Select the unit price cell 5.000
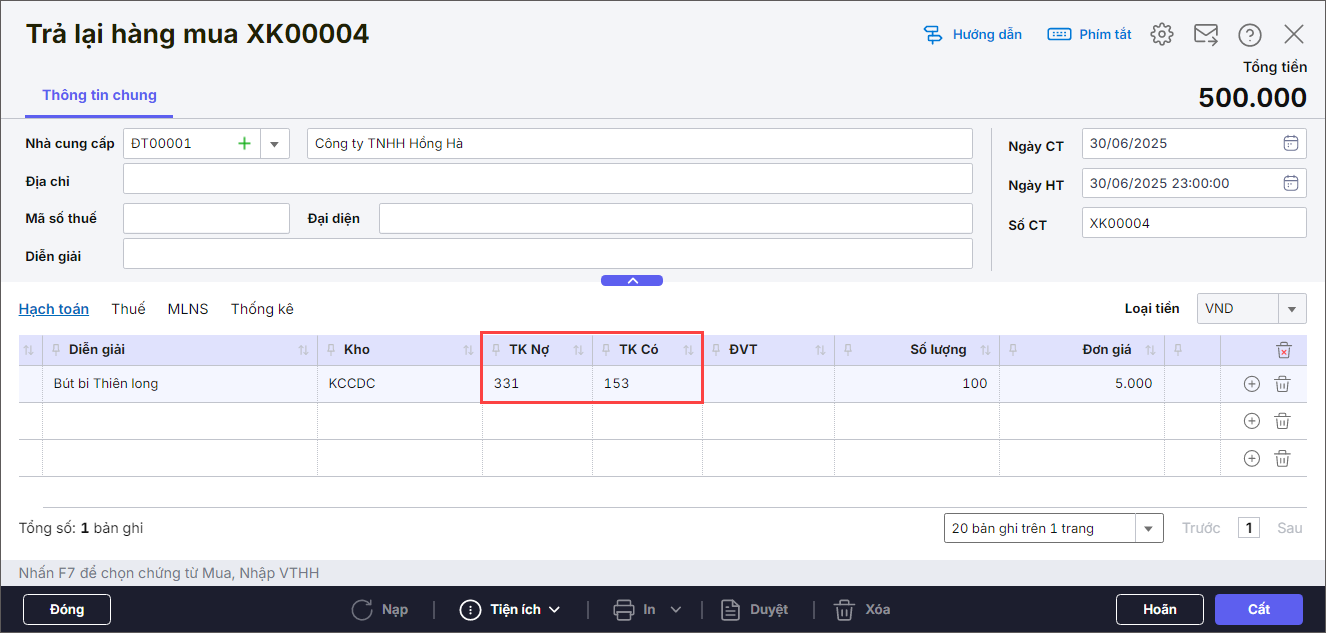 click(x=1082, y=384)
